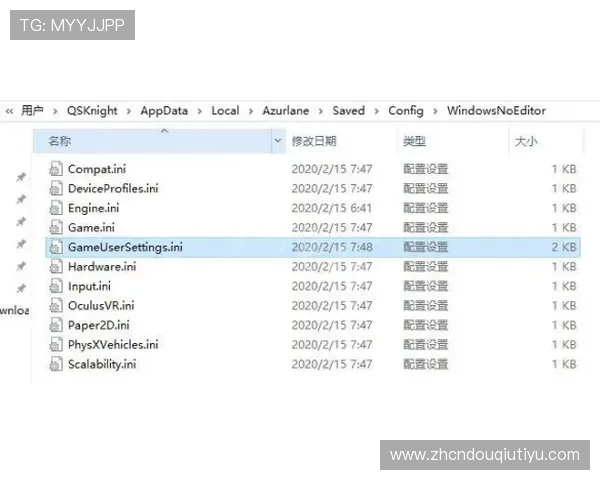Expand the chevron after Azurlane in path

321,111
